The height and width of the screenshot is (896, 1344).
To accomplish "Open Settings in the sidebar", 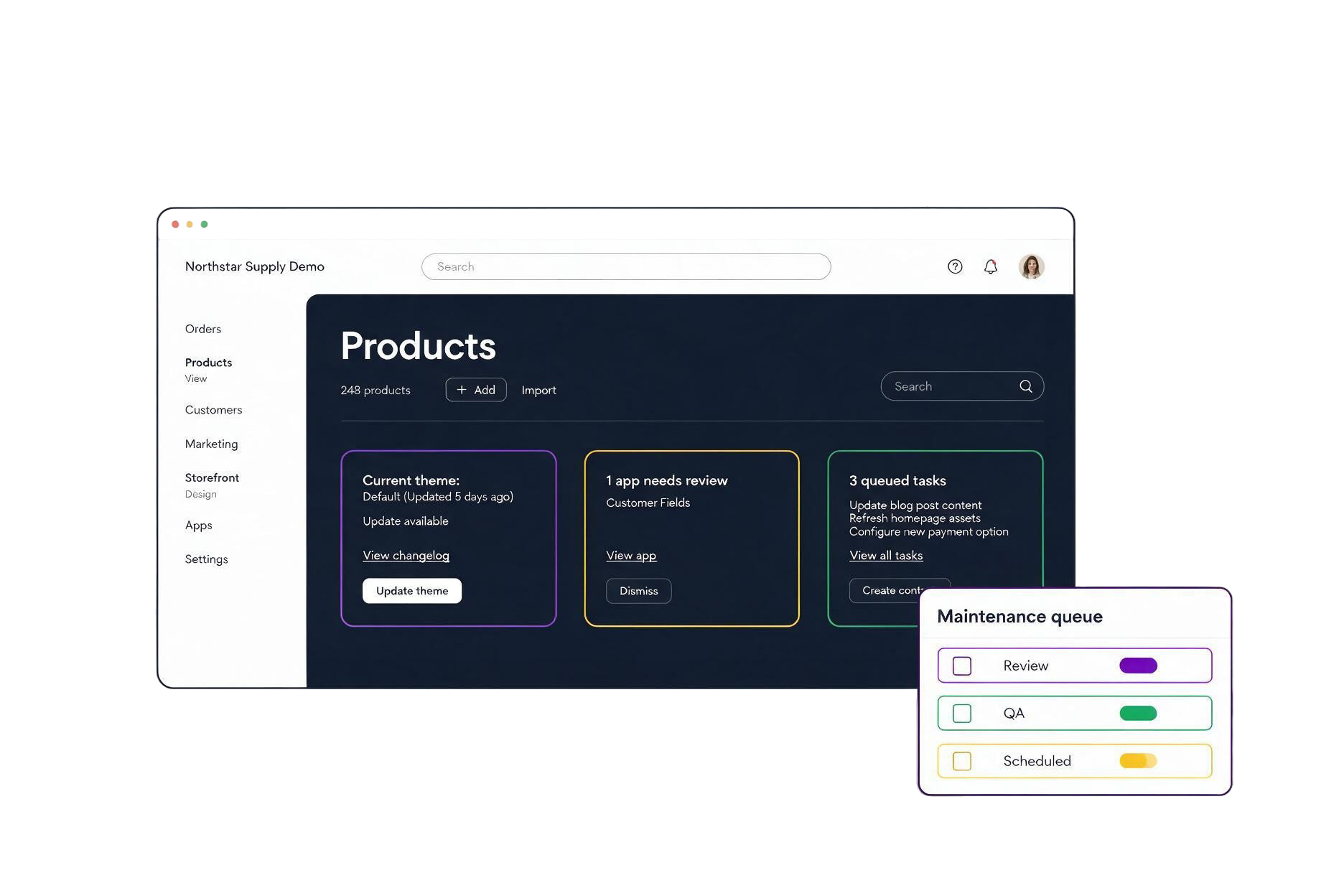I will coord(206,559).
